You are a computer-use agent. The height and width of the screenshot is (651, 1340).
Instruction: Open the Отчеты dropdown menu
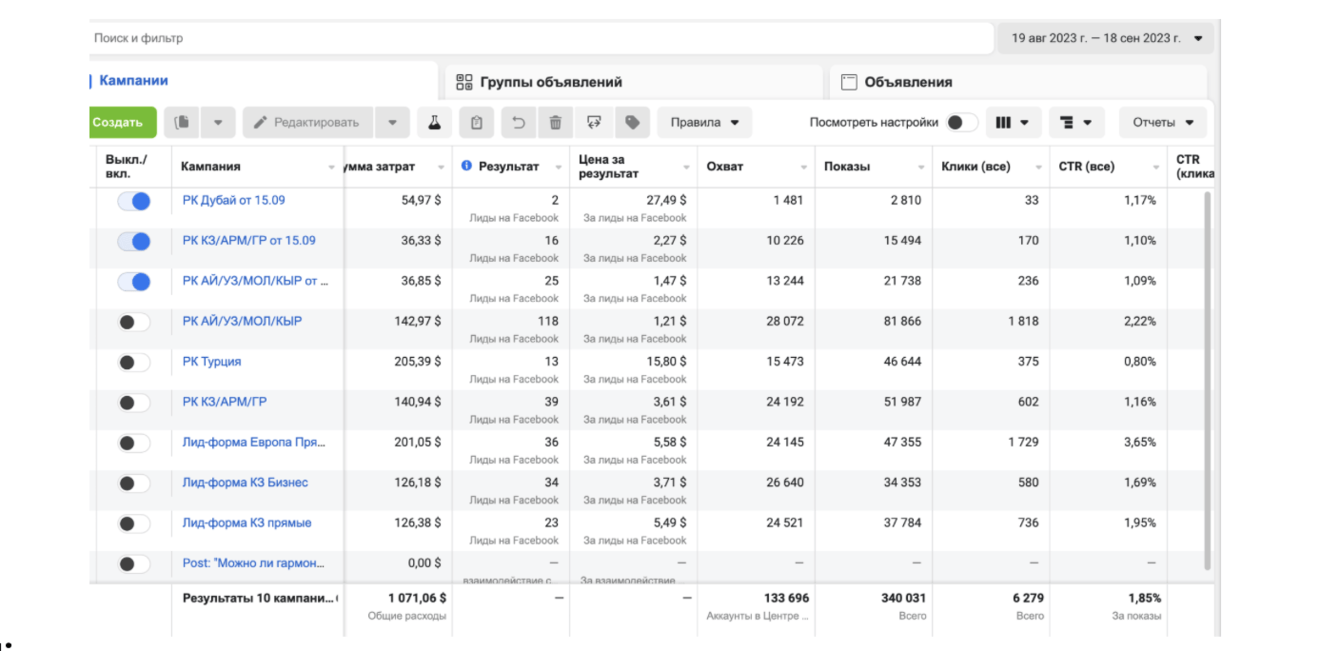(1162, 123)
